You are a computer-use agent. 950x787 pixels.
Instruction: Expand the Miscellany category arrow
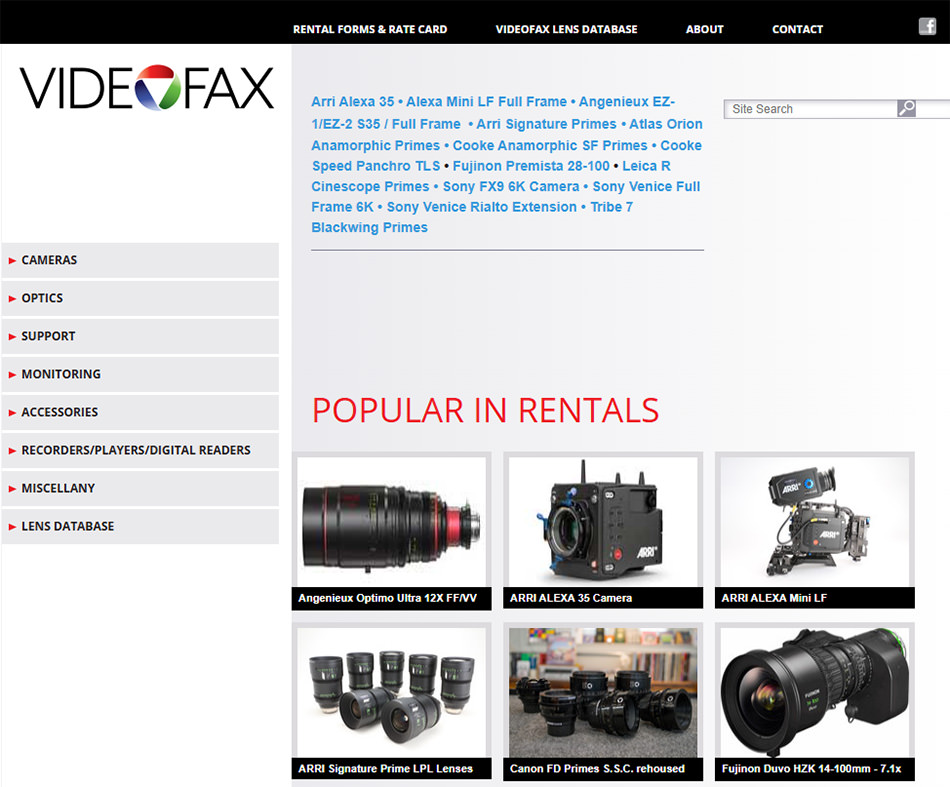point(12,489)
